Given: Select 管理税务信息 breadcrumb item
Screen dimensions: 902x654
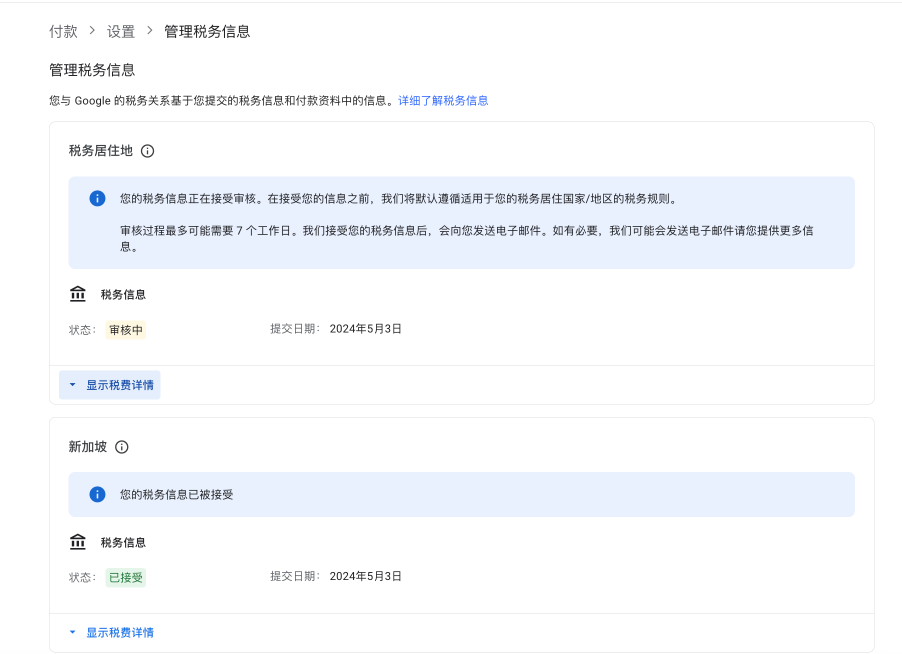Looking at the screenshot, I should 207,31.
